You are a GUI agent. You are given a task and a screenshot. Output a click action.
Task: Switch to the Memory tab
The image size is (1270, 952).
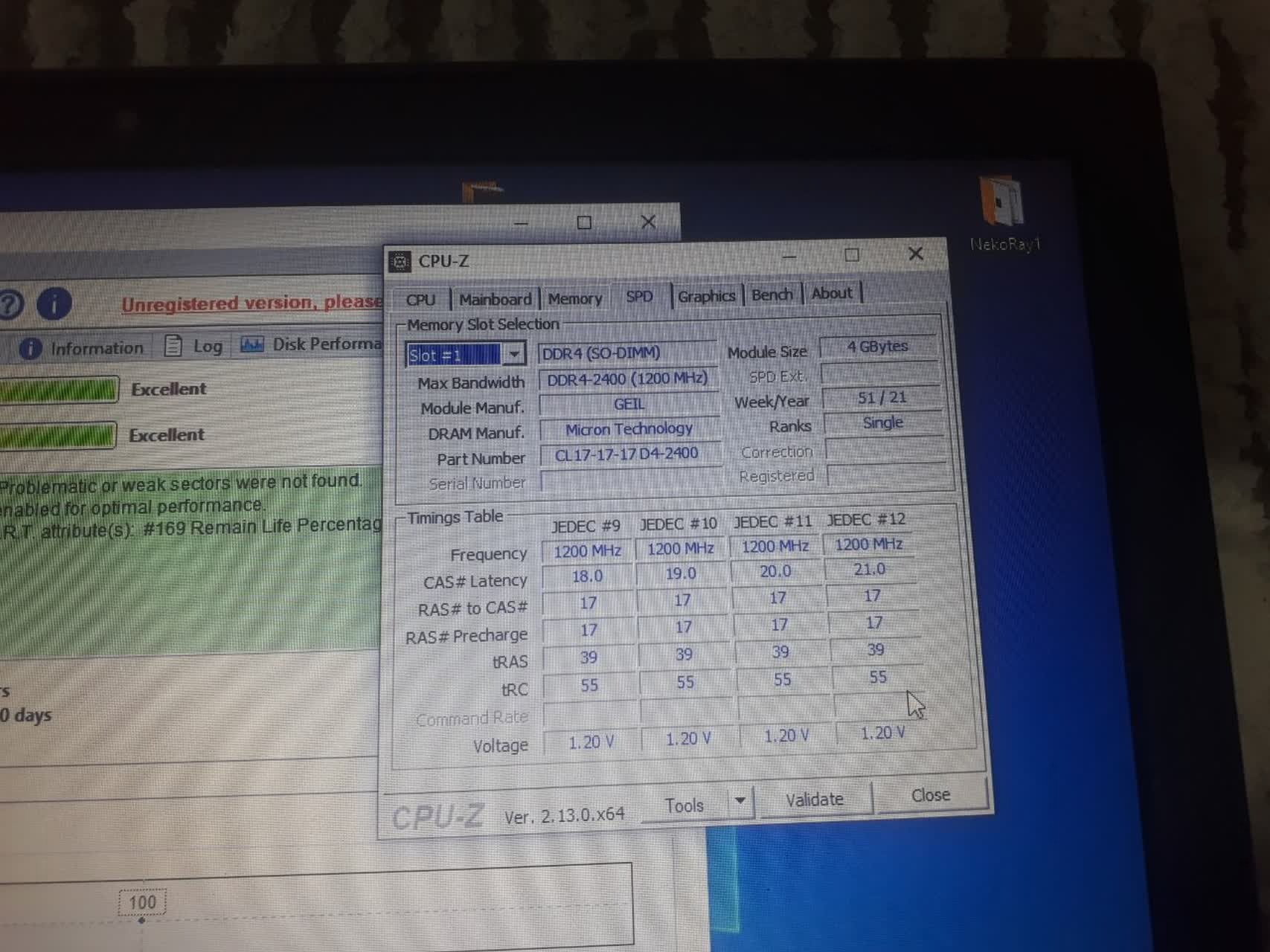pyautogui.click(x=574, y=298)
